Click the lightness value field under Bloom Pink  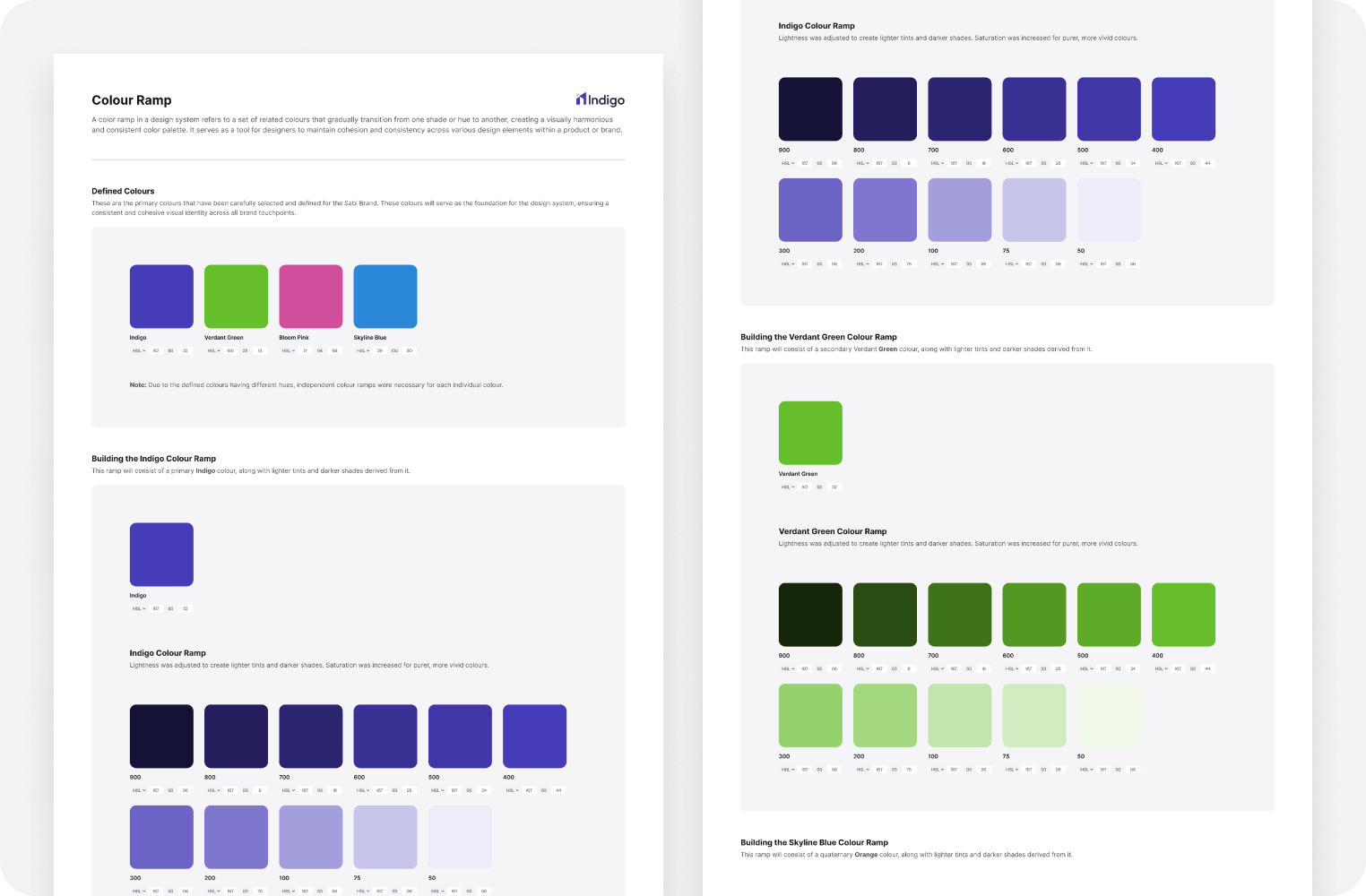coord(334,351)
